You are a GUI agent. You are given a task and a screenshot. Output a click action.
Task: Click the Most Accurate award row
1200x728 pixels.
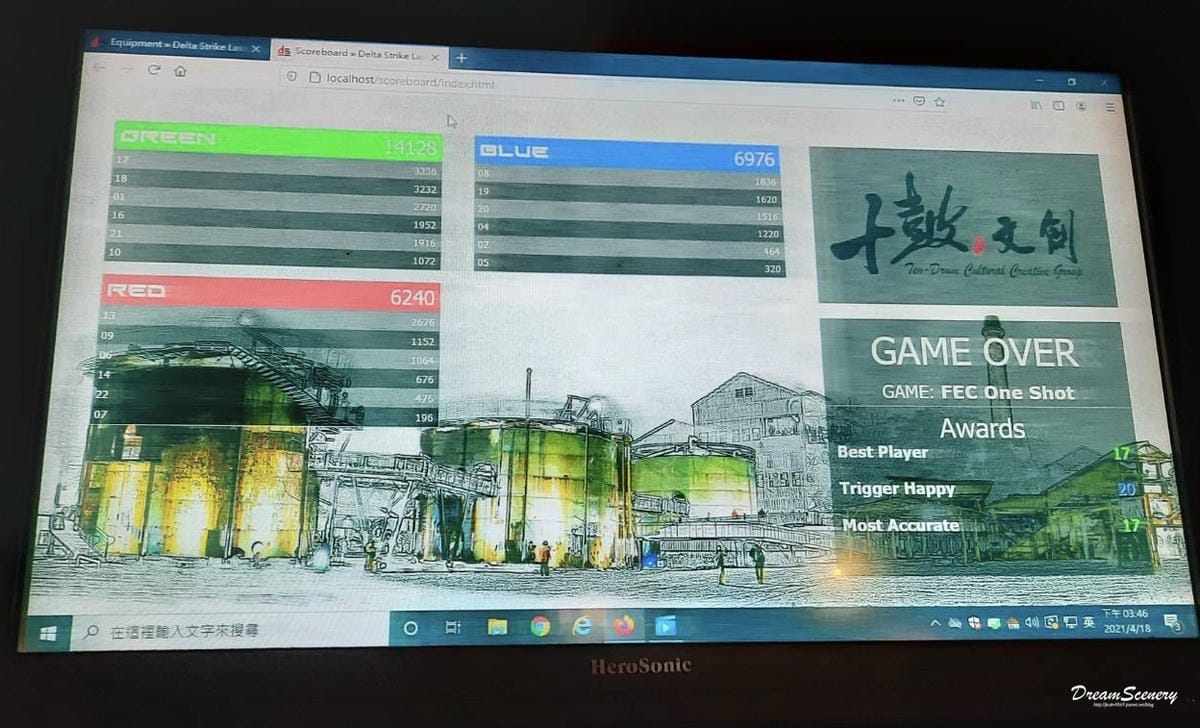click(x=990, y=525)
